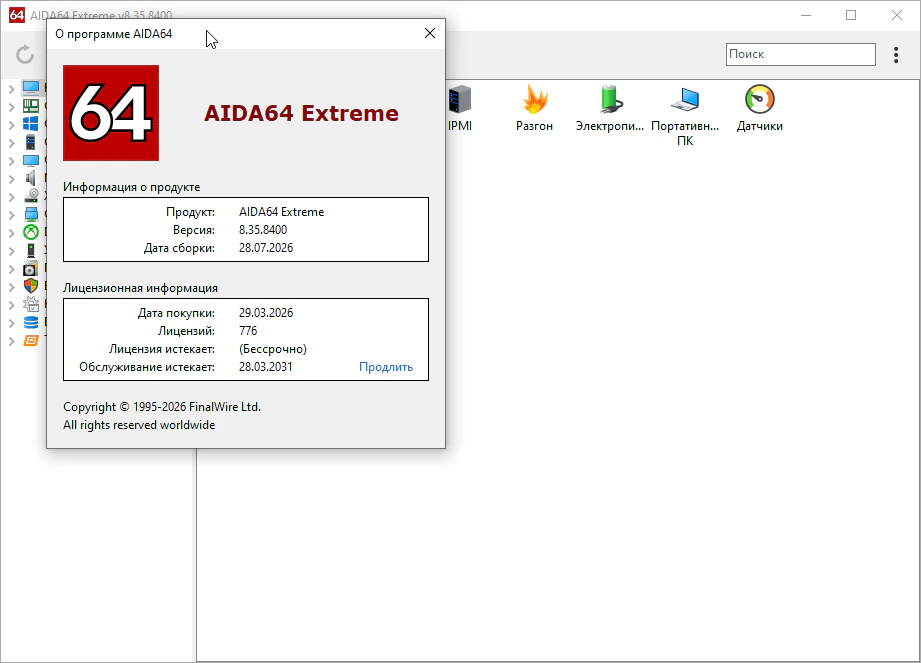
Task: Click the maintenance expiry date 28.03.2031
Action: point(265,366)
